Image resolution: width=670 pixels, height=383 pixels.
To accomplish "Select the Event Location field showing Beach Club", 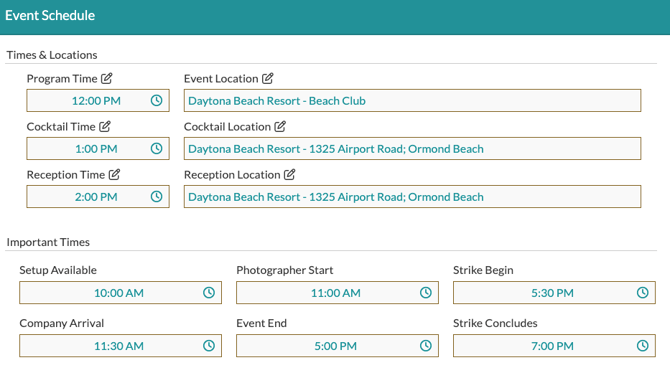I will 412,100.
